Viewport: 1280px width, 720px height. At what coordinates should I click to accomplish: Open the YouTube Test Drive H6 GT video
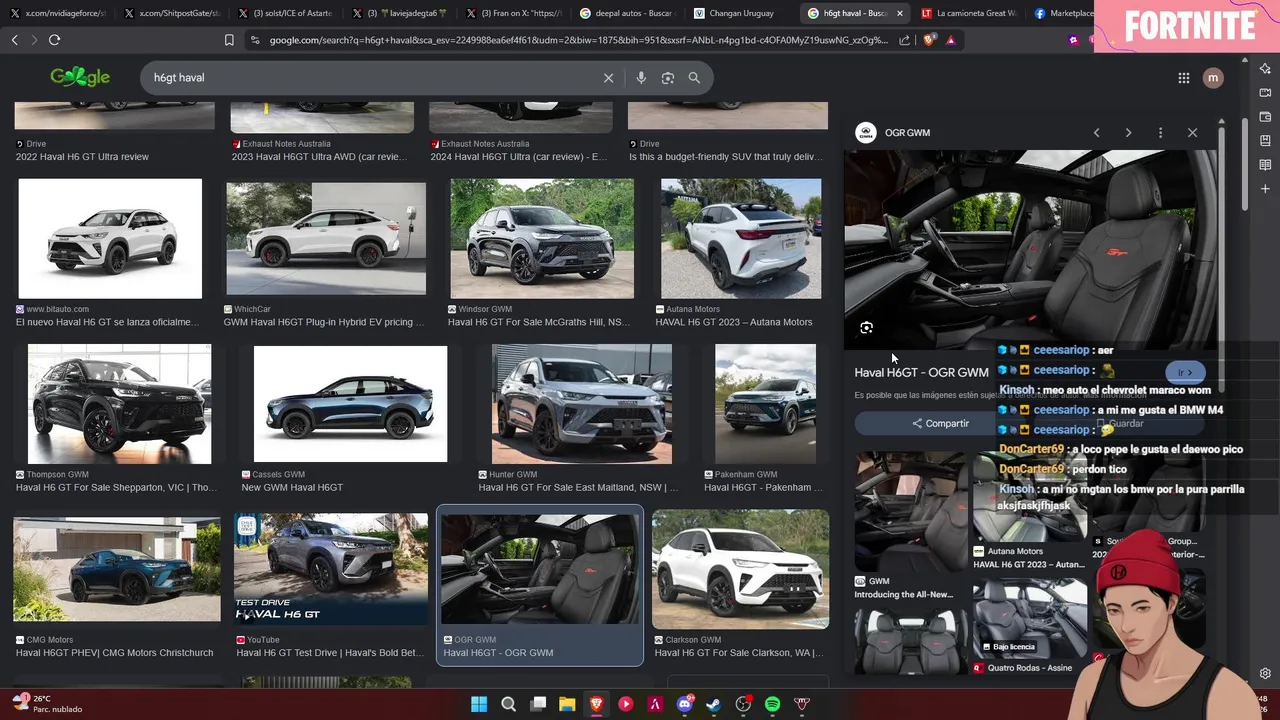click(x=330, y=569)
